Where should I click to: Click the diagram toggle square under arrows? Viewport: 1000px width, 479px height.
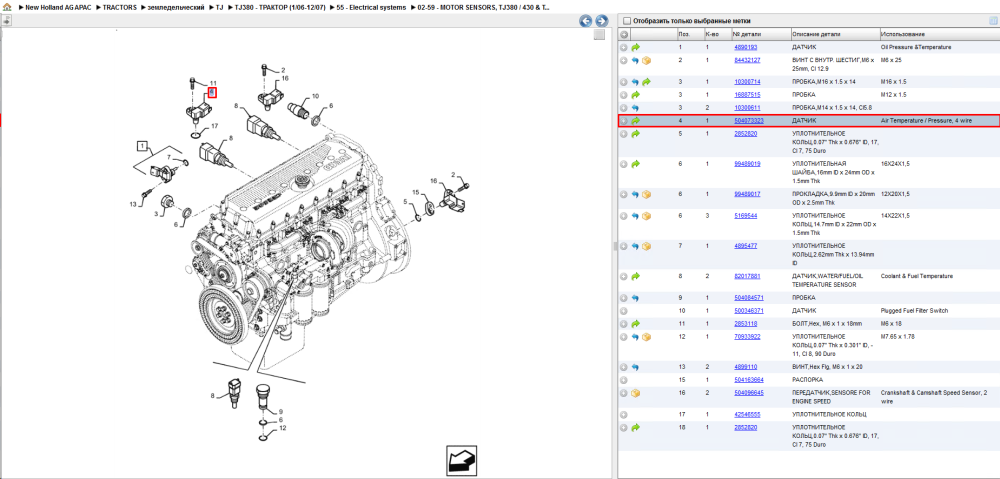click(599, 34)
